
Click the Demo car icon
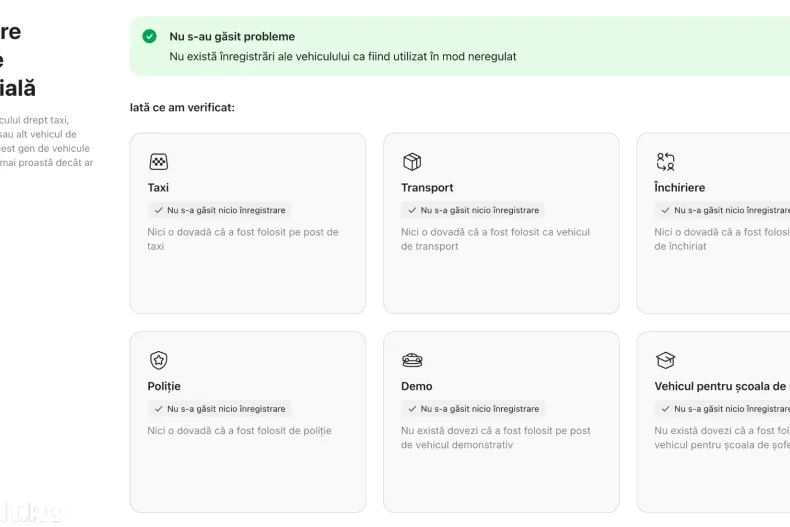click(411, 360)
